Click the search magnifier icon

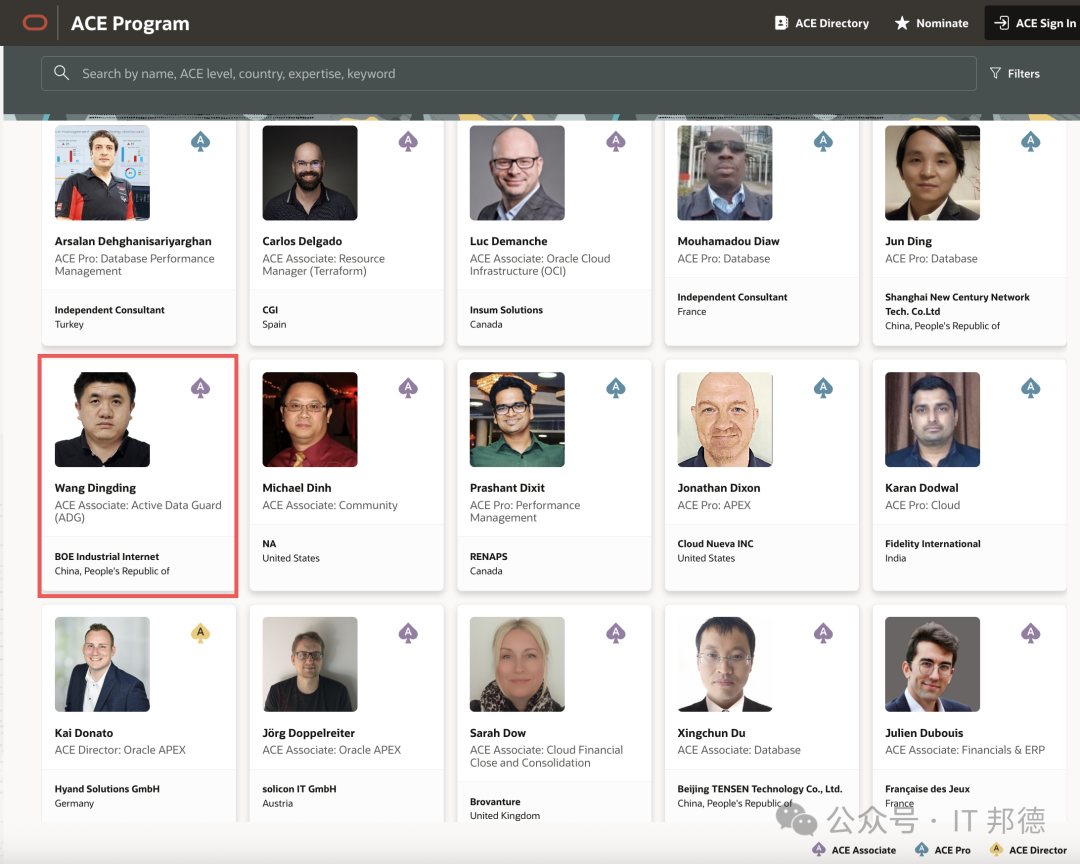tap(61, 73)
